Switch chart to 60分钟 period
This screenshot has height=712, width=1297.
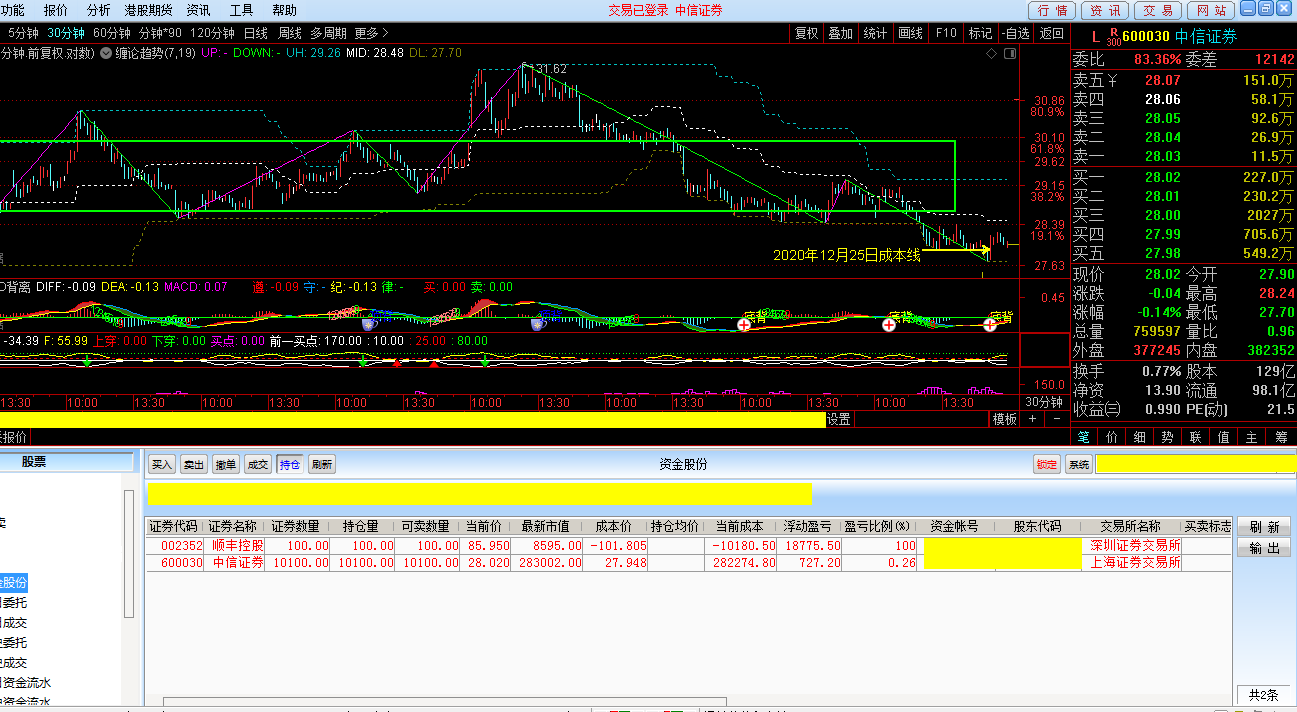(x=111, y=32)
